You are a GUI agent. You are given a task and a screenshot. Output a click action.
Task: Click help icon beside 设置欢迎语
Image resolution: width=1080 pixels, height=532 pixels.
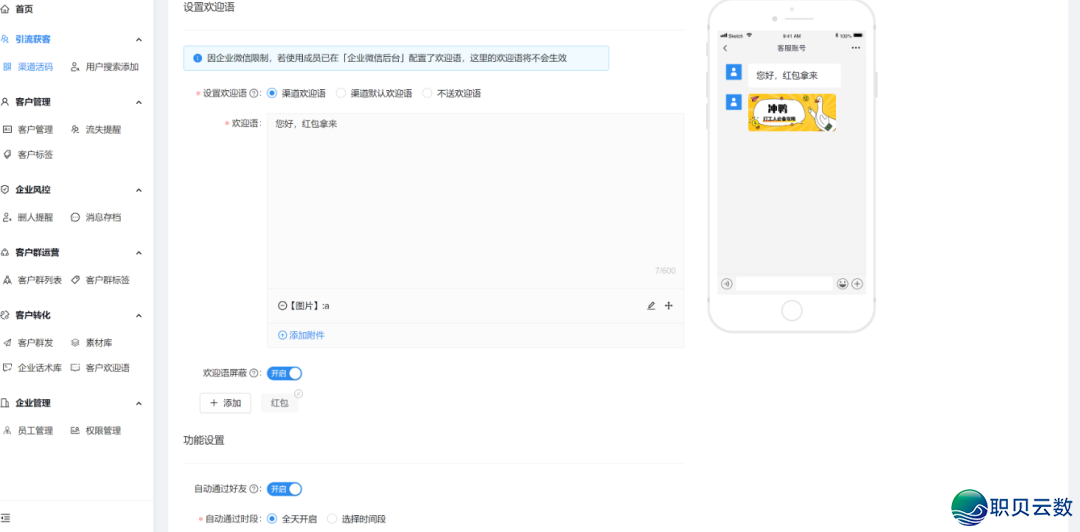pos(253,93)
